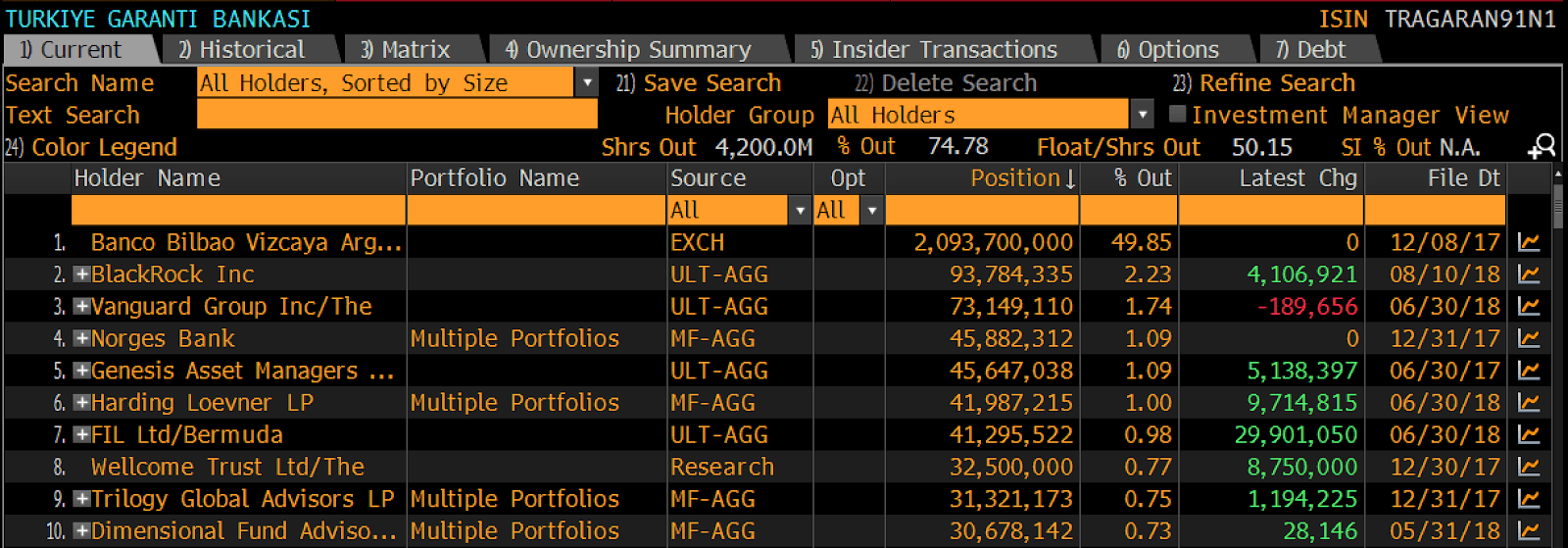This screenshot has height=548, width=1568.
Task: Click TURKIYE GARANTI BANKASI title
Action: coord(158,19)
